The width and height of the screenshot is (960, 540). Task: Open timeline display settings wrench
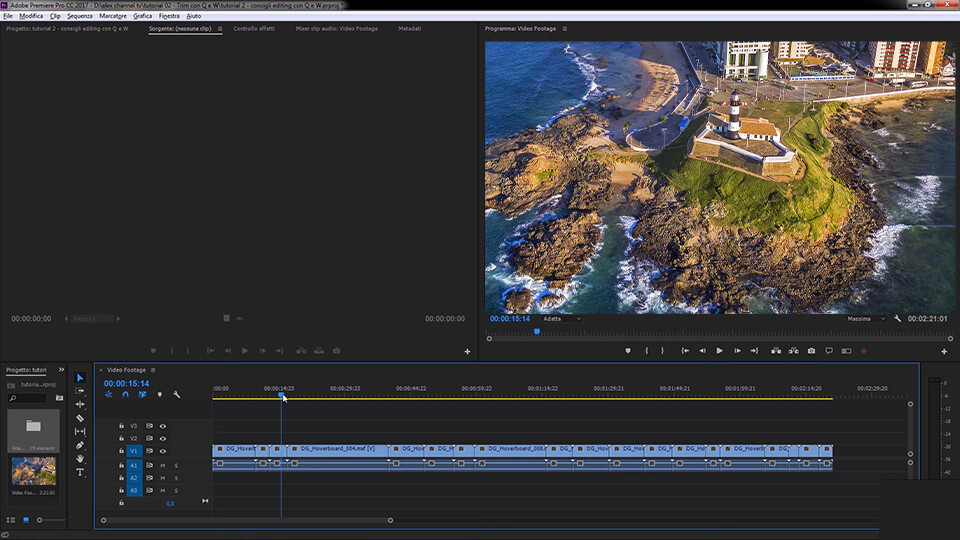[x=176, y=395]
